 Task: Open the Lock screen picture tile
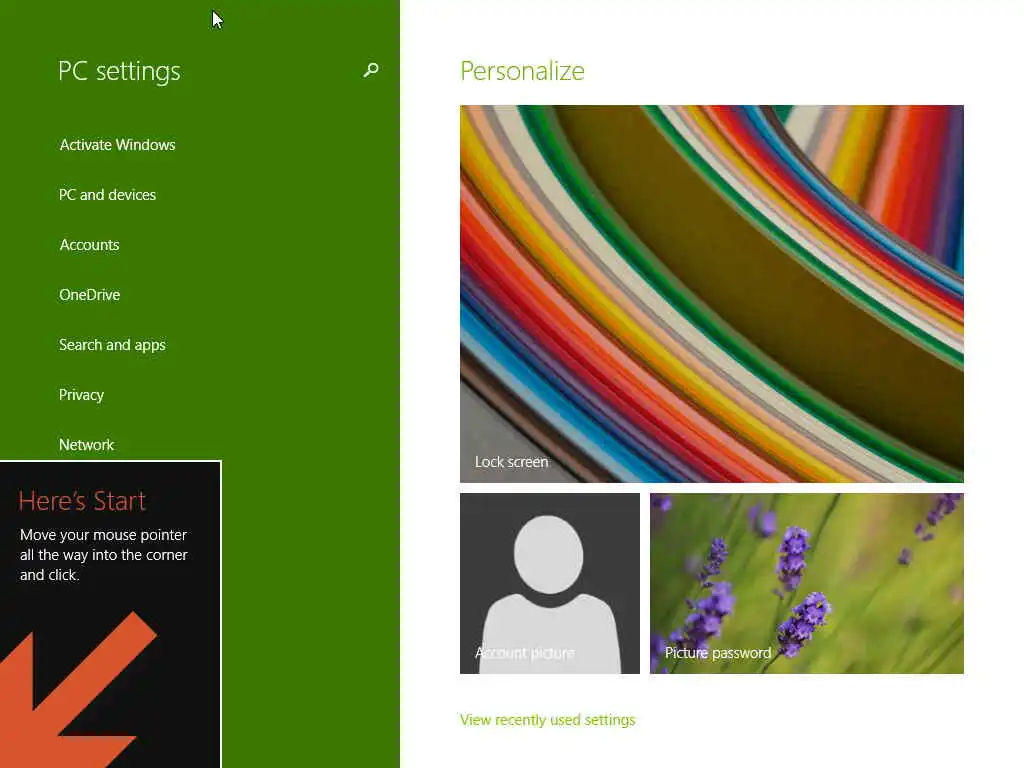(711, 294)
